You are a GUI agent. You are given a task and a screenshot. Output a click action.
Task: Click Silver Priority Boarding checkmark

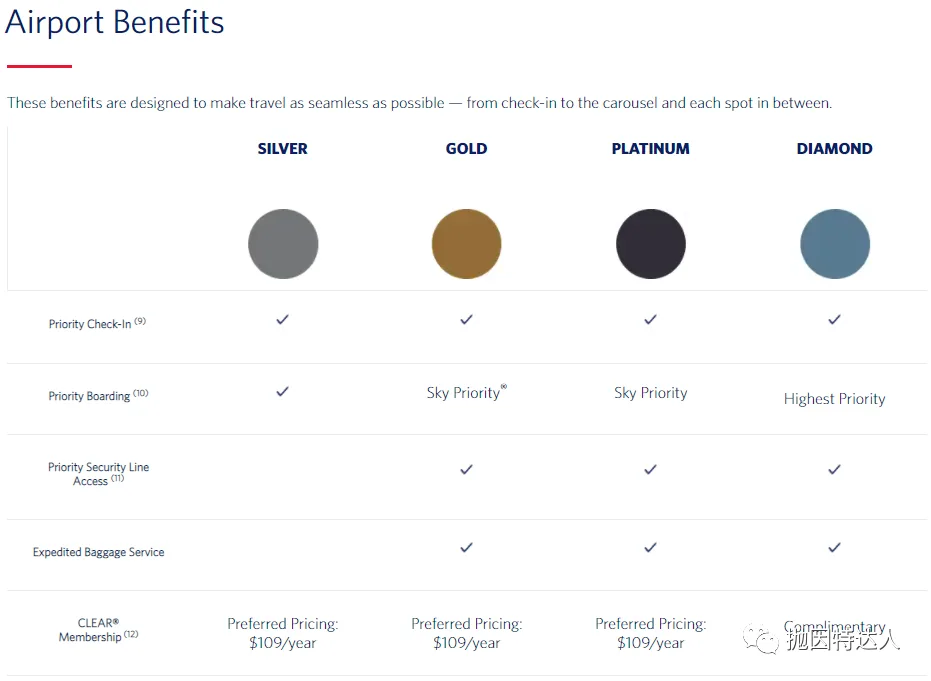[283, 391]
